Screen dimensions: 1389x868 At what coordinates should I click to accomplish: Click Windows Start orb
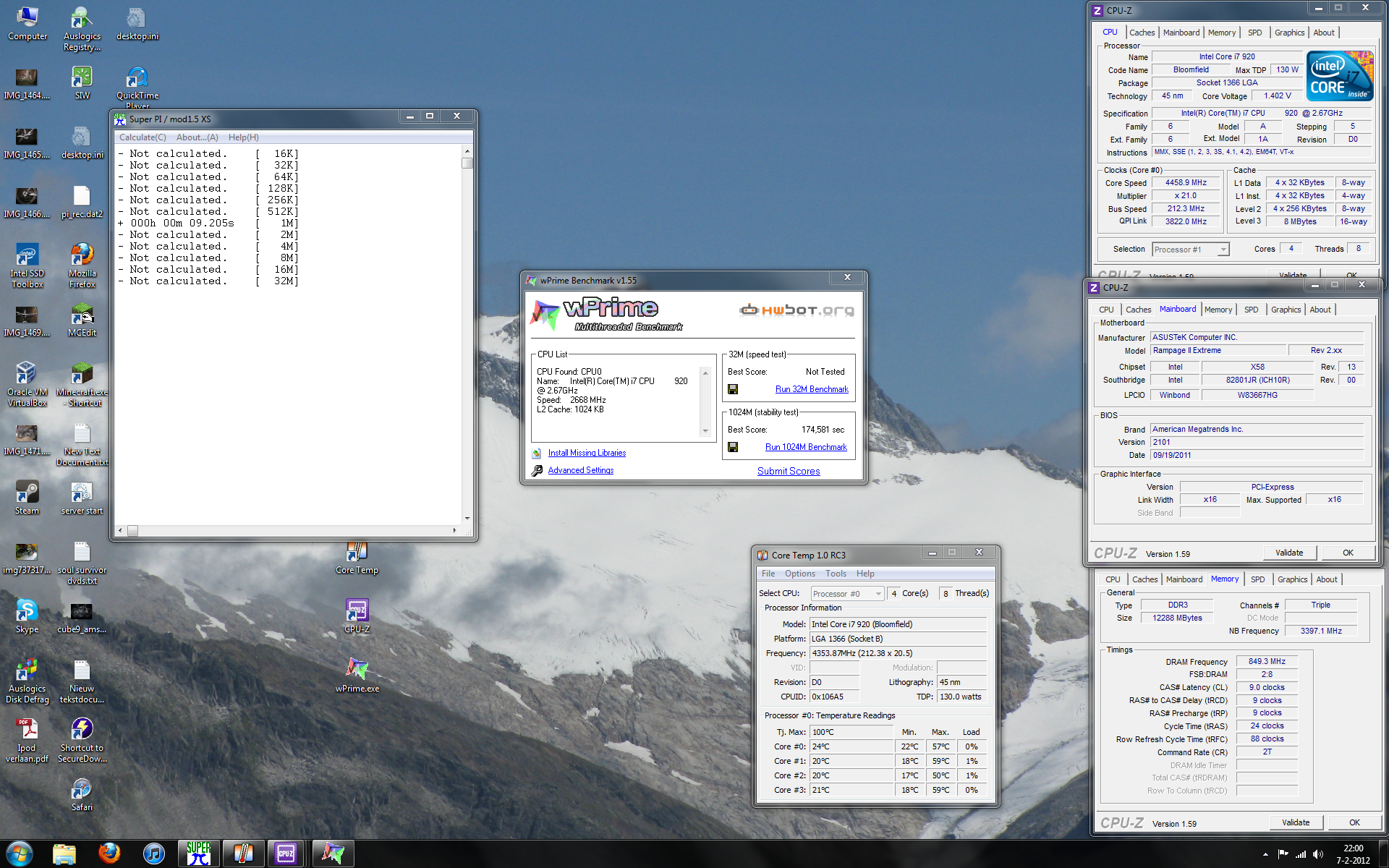[20, 854]
